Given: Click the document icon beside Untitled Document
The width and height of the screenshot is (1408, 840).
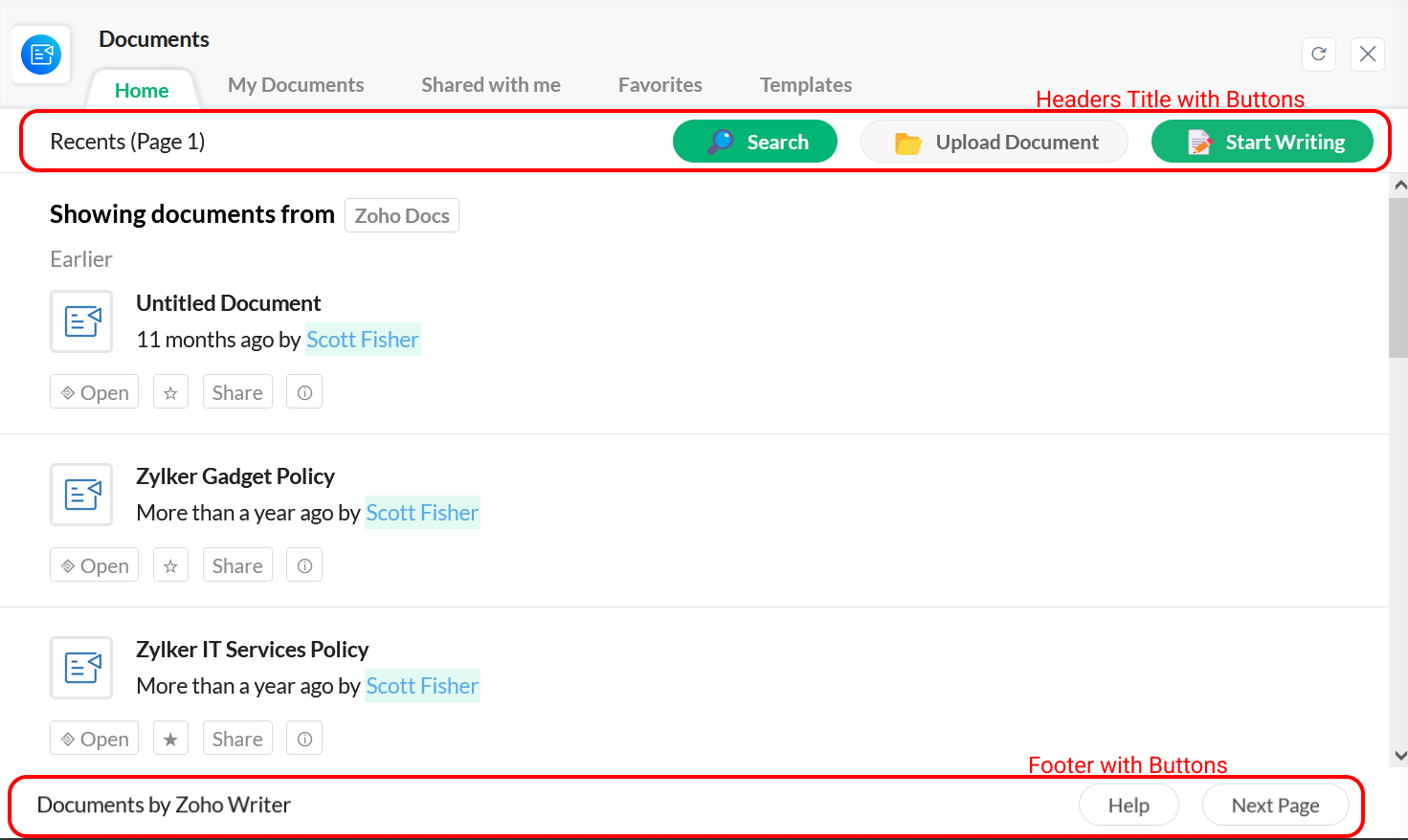Looking at the screenshot, I should point(81,321).
